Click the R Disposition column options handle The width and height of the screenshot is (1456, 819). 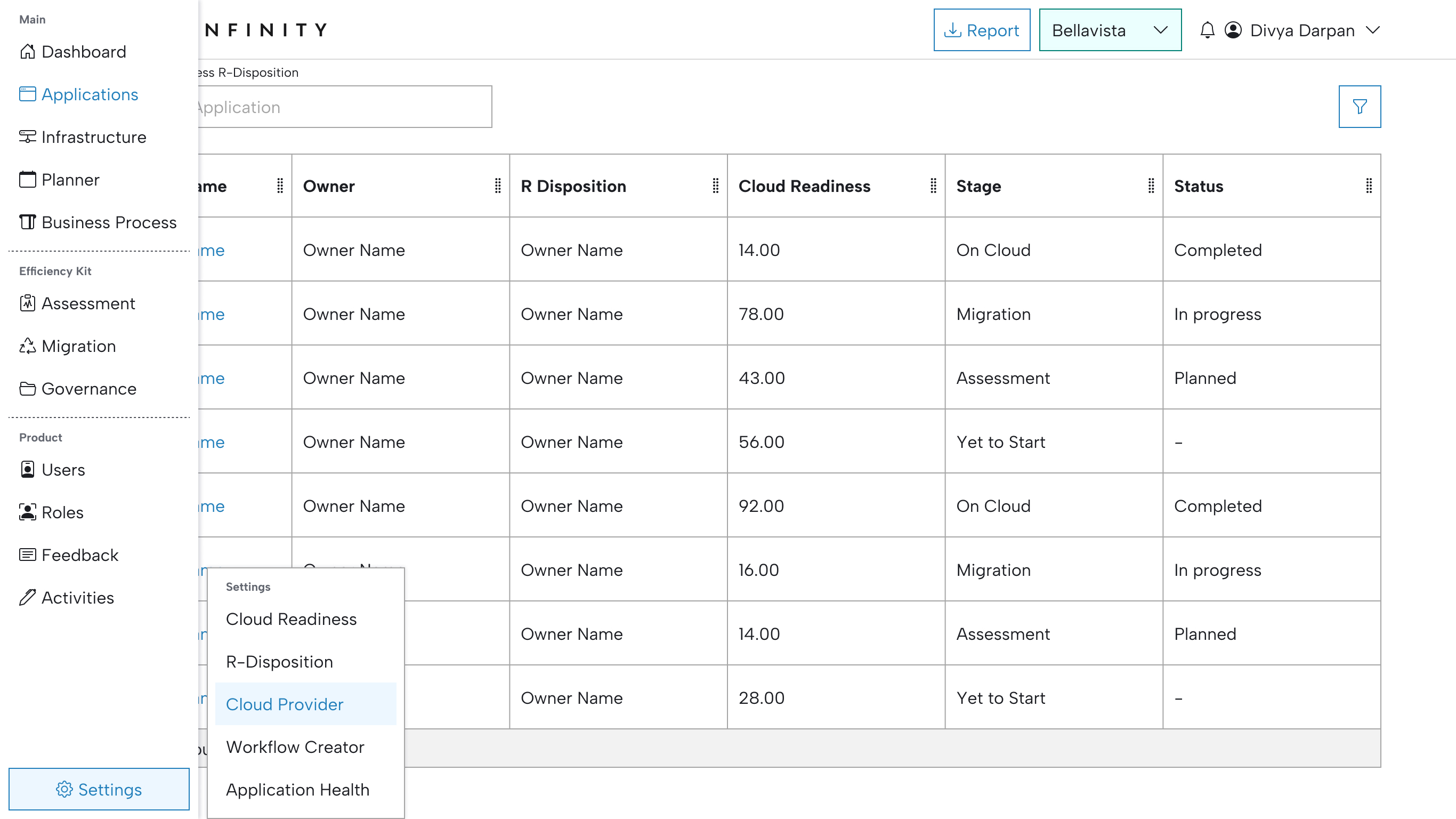pyautogui.click(x=716, y=186)
